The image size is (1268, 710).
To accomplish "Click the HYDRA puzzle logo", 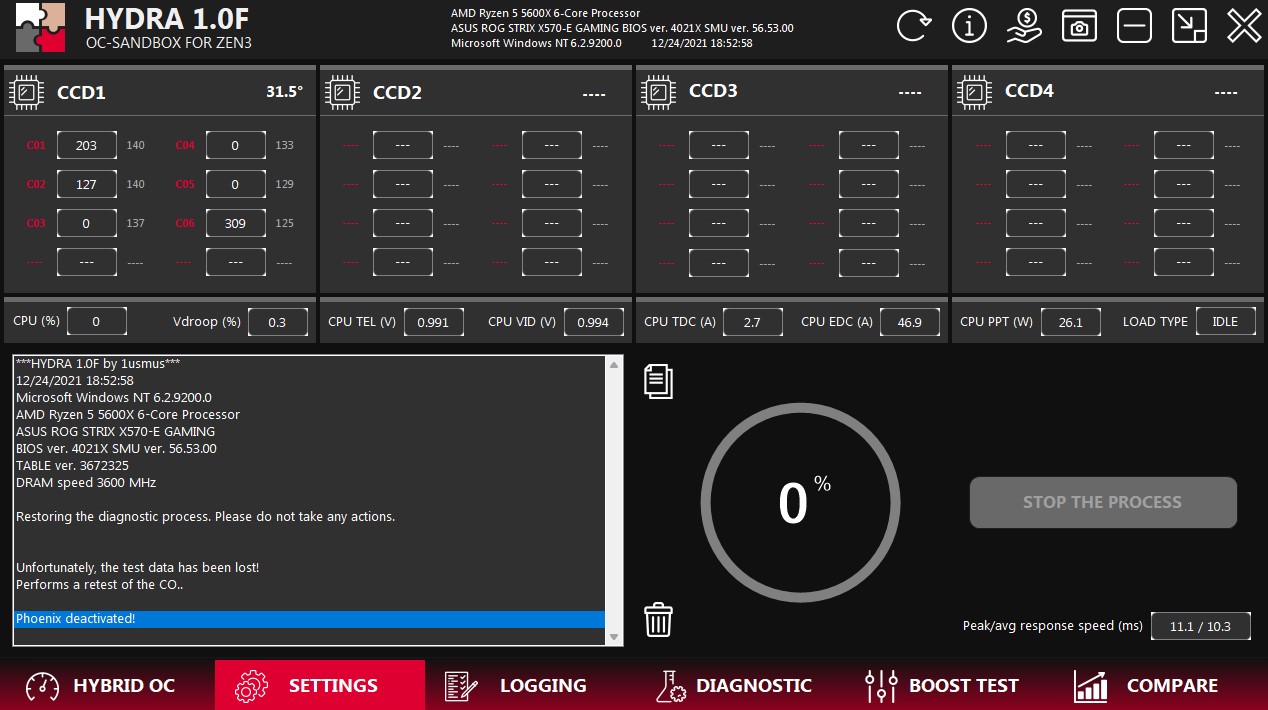I will [x=41, y=27].
